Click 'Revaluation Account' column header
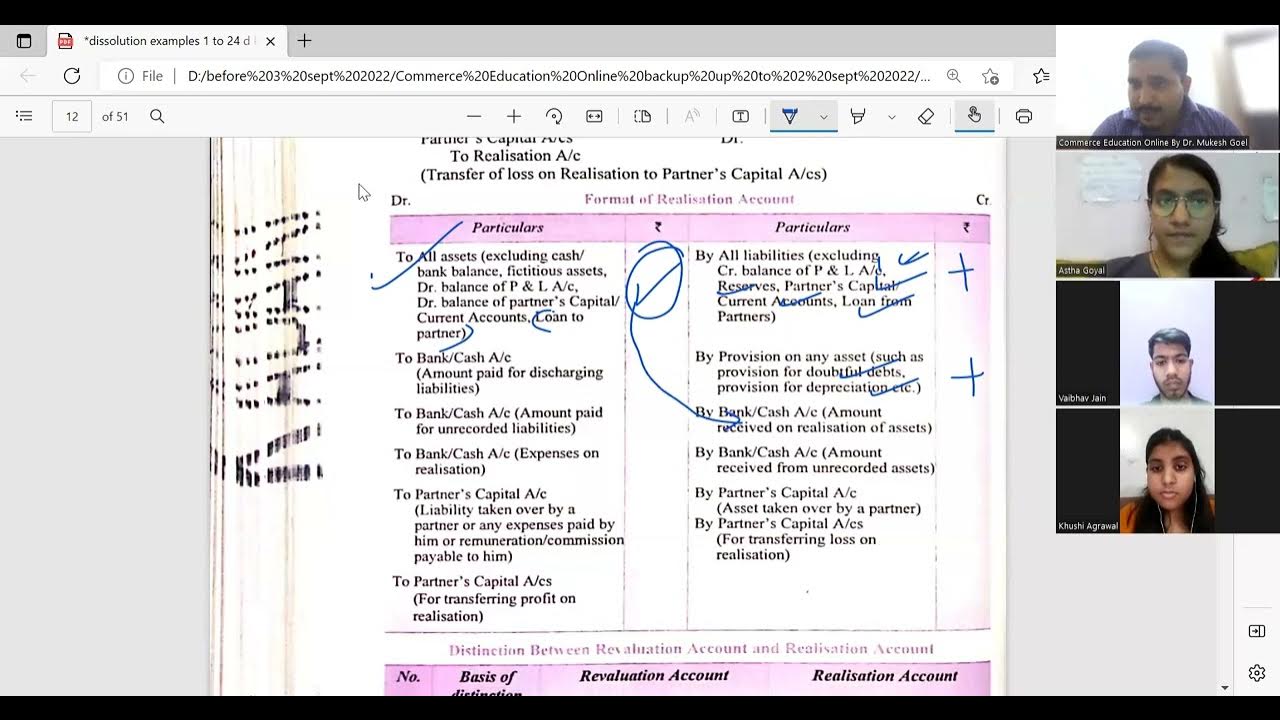The image size is (1280, 720). tap(654, 675)
